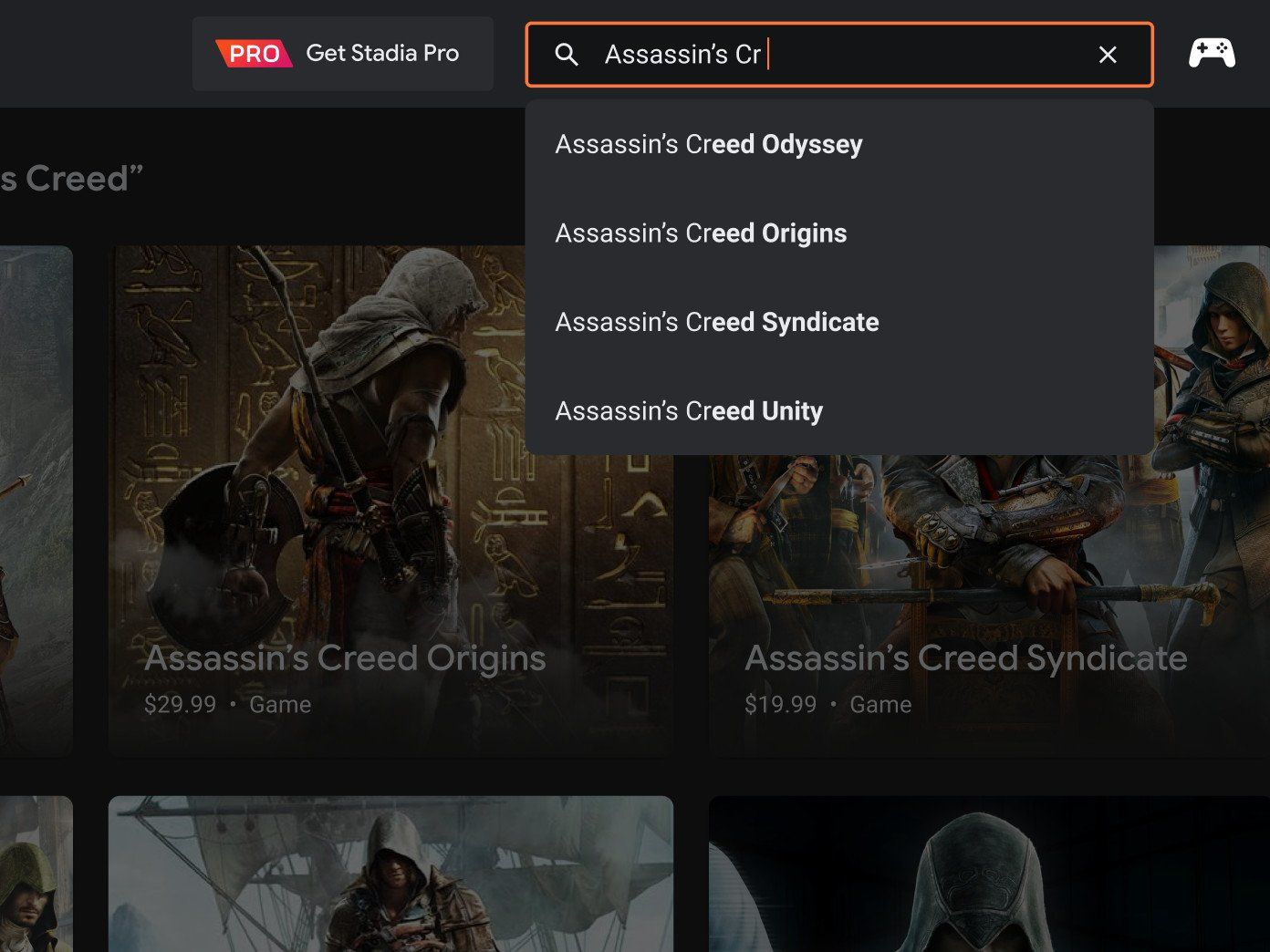Click inside the search input field
1270x952 pixels.
click(821, 55)
